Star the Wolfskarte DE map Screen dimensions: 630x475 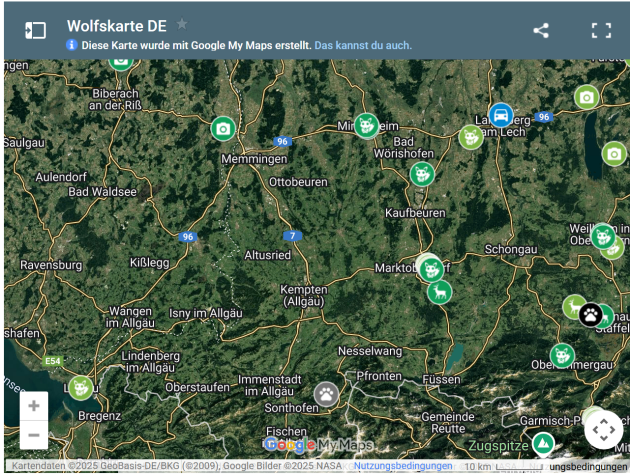point(182,24)
